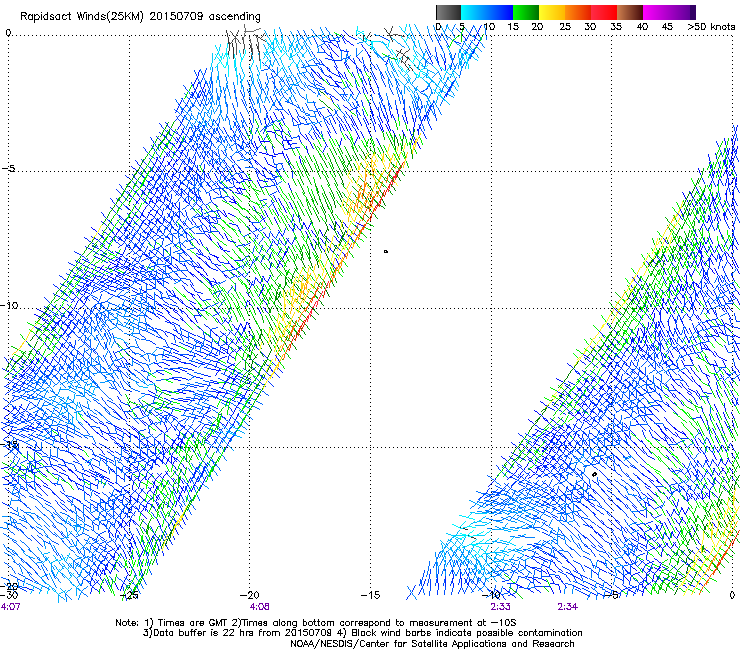Click the brown 35–40 knots legend segment
Viewport: 740px width, 650px height.
click(630, 12)
